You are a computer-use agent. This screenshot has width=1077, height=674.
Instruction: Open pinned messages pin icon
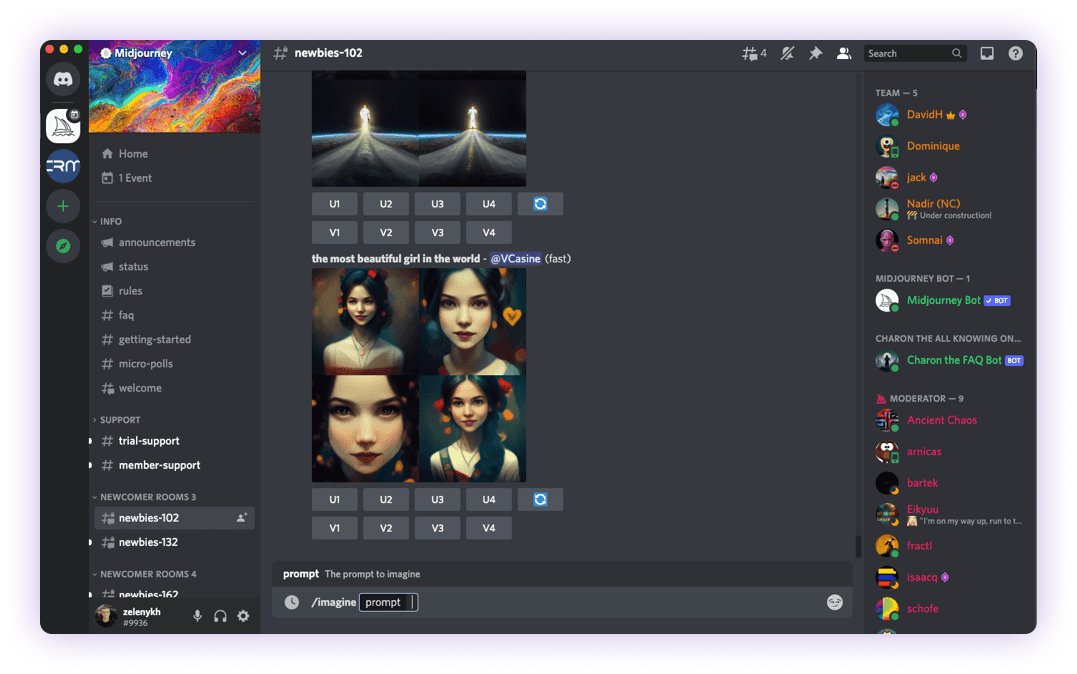[815, 54]
